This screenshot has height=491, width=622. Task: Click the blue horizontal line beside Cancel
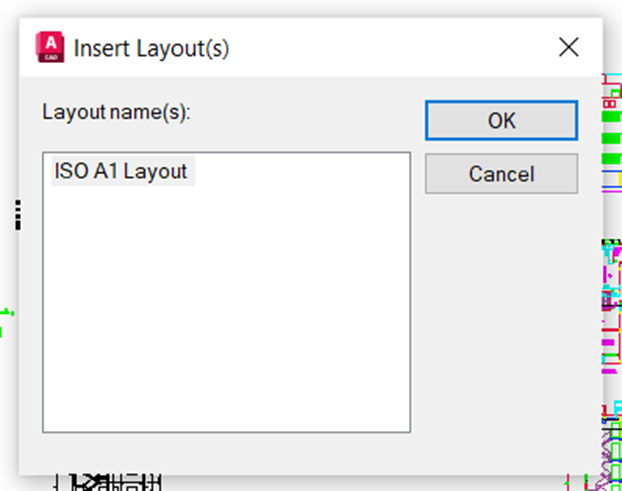pyautogui.click(x=612, y=171)
